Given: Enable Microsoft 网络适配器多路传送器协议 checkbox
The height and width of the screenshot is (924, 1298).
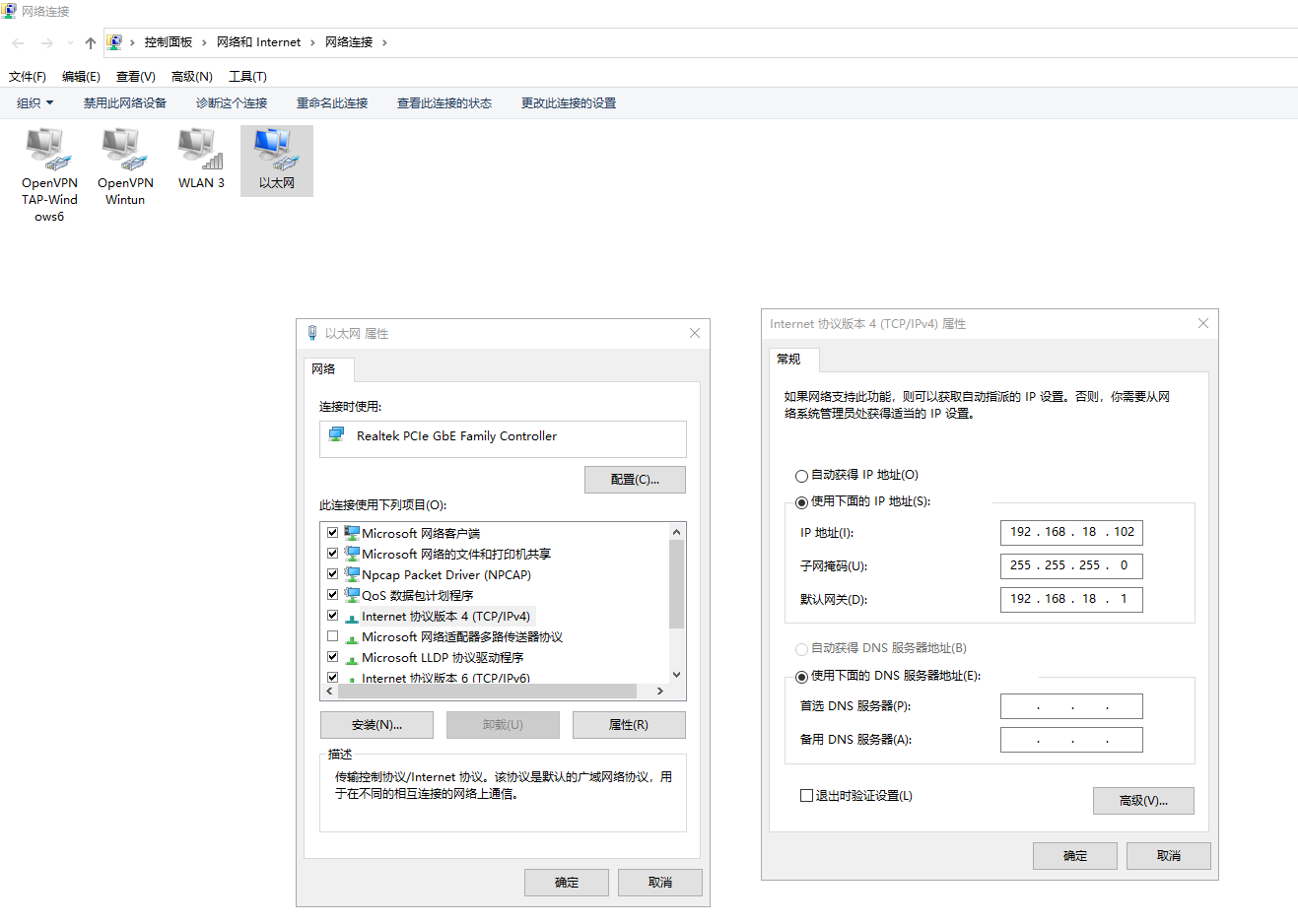Looking at the screenshot, I should 333,636.
